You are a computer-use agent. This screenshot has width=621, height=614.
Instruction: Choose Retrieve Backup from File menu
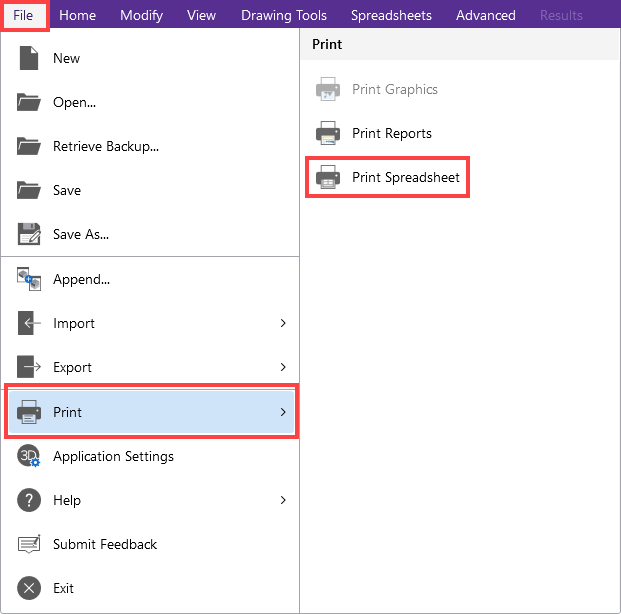click(105, 146)
